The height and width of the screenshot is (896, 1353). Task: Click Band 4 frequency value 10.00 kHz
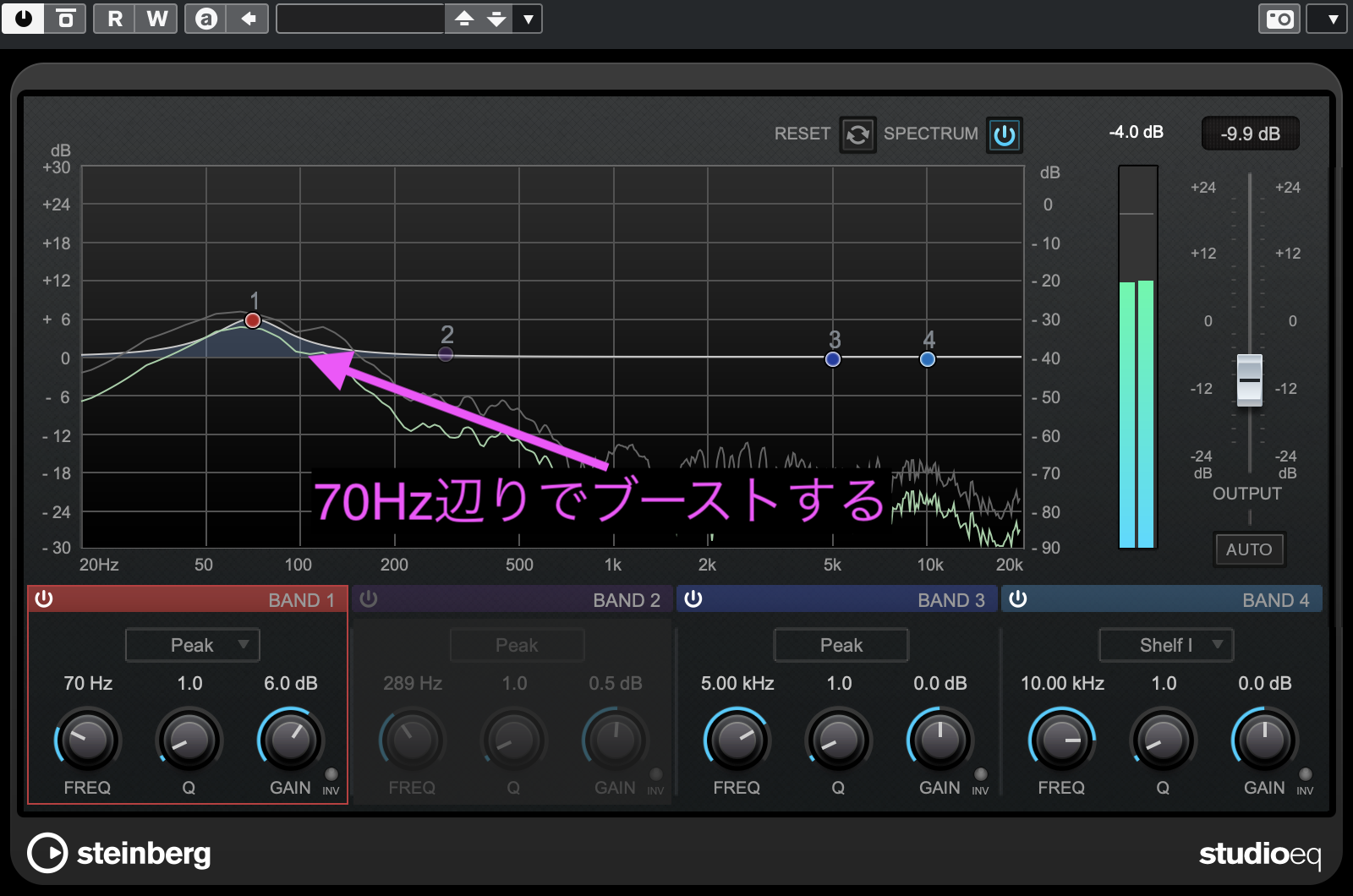pyautogui.click(x=1062, y=683)
